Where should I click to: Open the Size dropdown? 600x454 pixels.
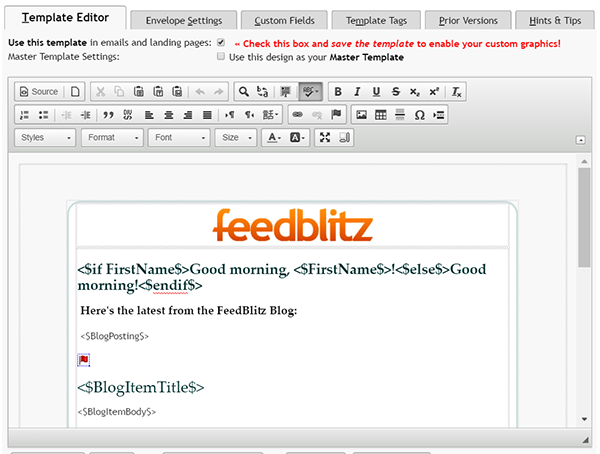(236, 138)
